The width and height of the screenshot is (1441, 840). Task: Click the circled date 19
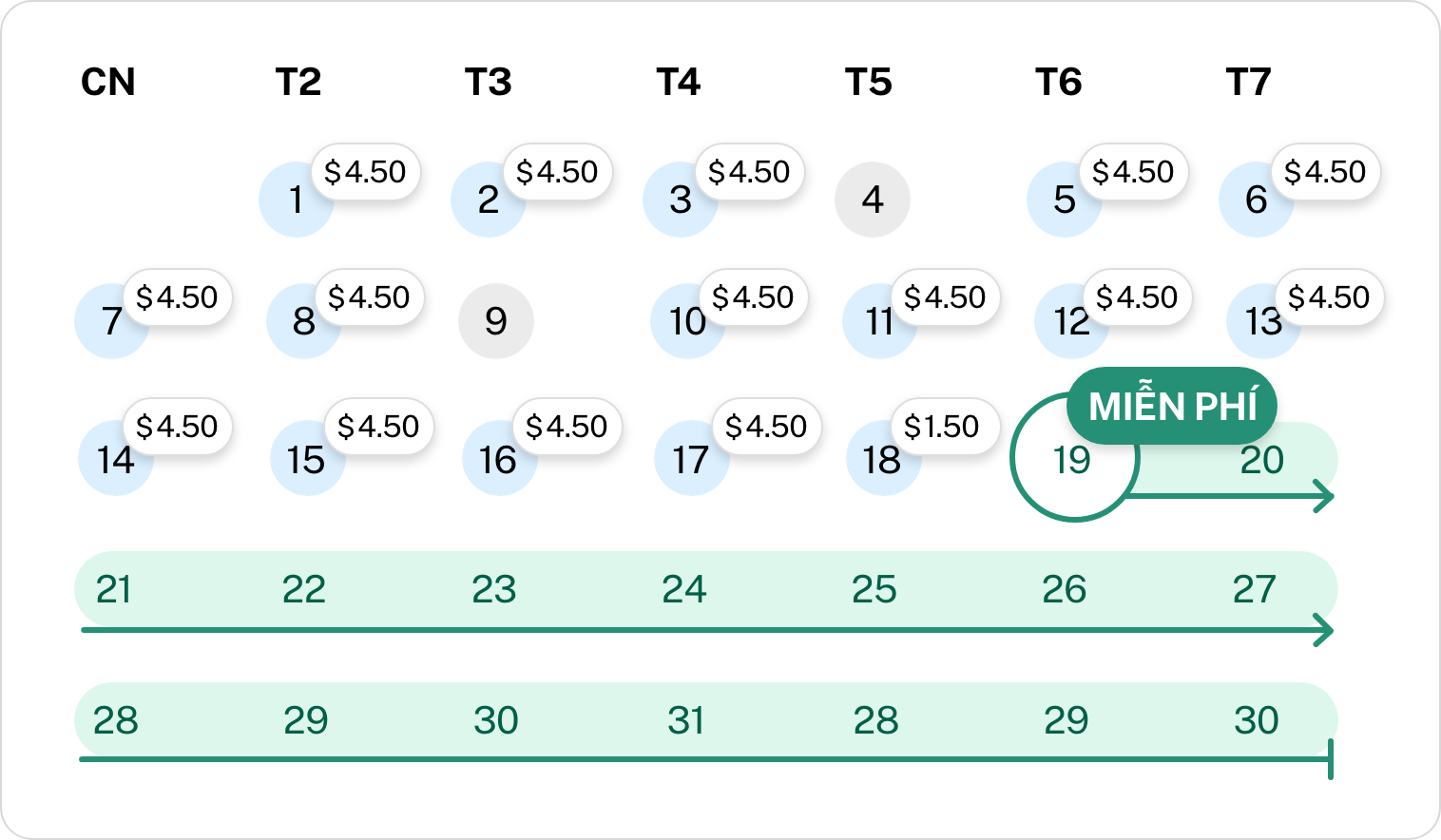coord(1073,461)
